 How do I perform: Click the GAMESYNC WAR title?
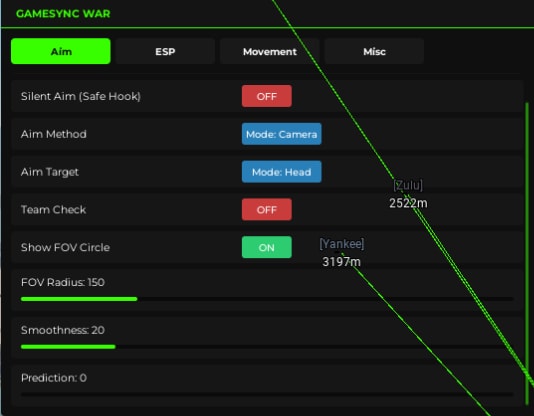63,14
